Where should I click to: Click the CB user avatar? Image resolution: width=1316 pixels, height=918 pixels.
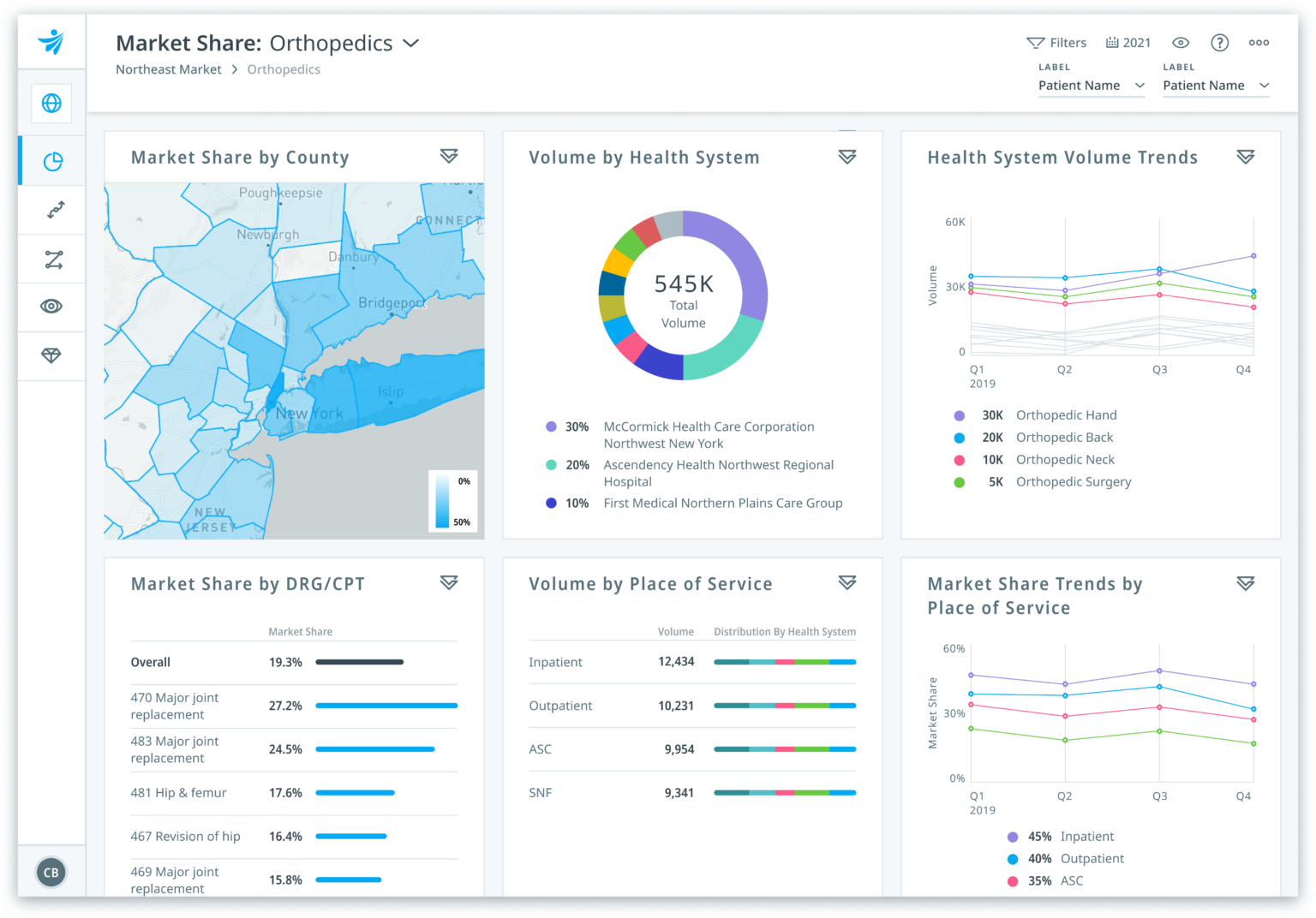[x=51, y=872]
